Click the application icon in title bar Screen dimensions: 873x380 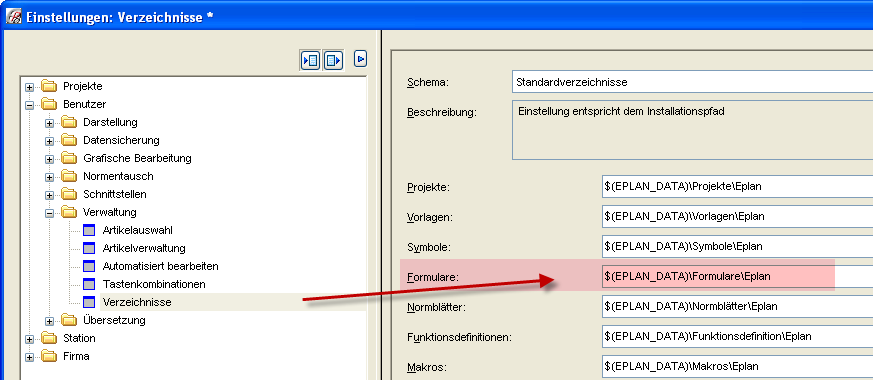coord(13,17)
